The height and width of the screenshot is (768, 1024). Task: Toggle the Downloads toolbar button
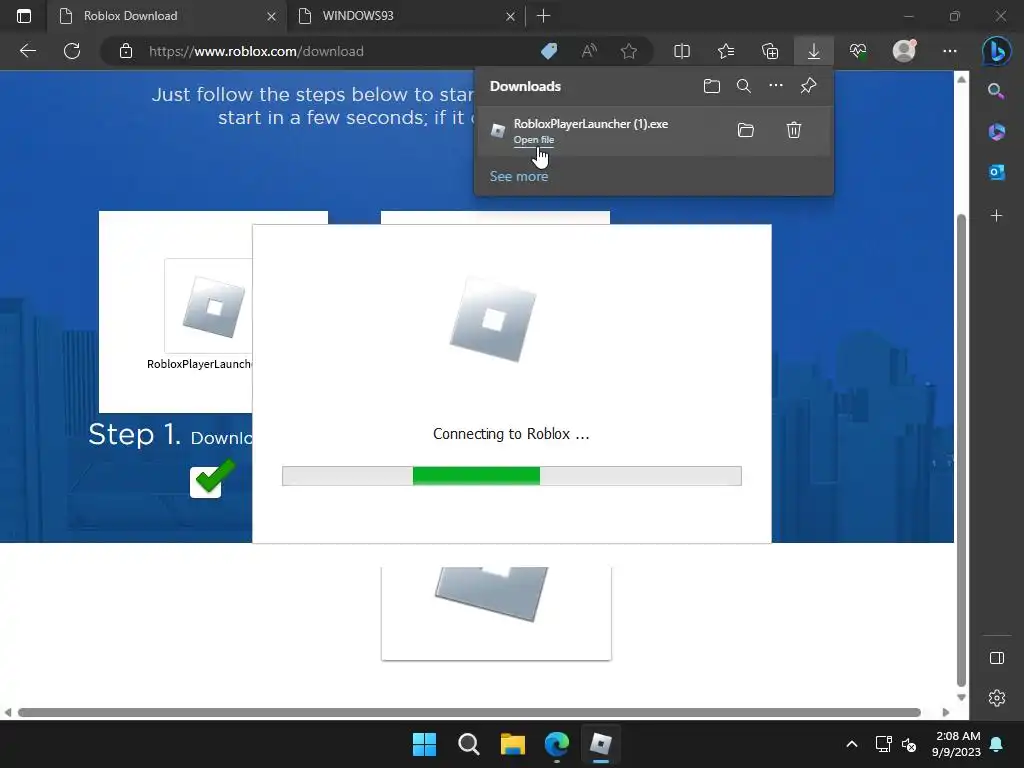pos(814,51)
